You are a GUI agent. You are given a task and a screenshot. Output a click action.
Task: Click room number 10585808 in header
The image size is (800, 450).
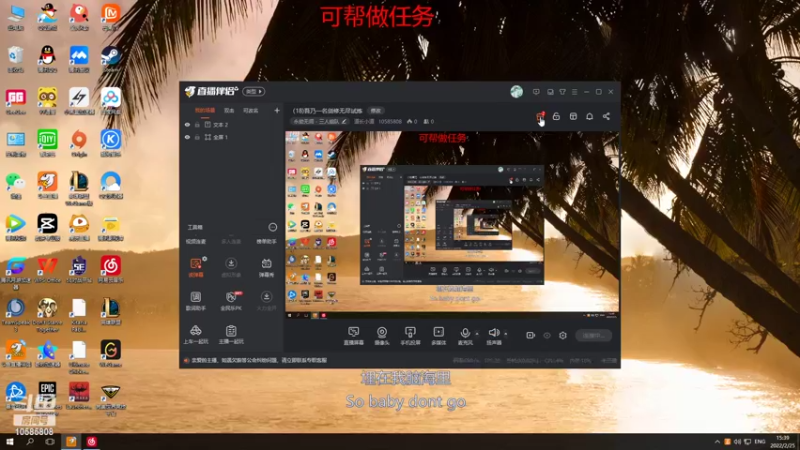point(390,121)
